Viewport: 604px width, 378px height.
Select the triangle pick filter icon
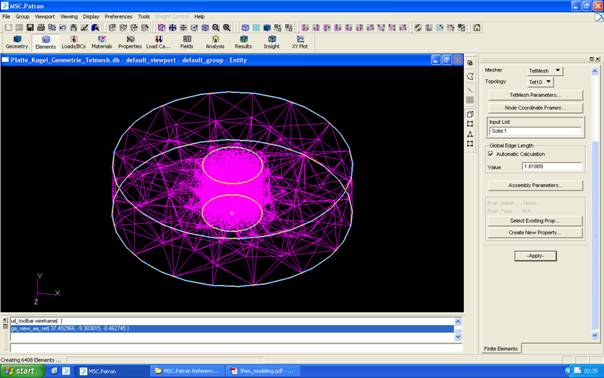[x=470, y=134]
